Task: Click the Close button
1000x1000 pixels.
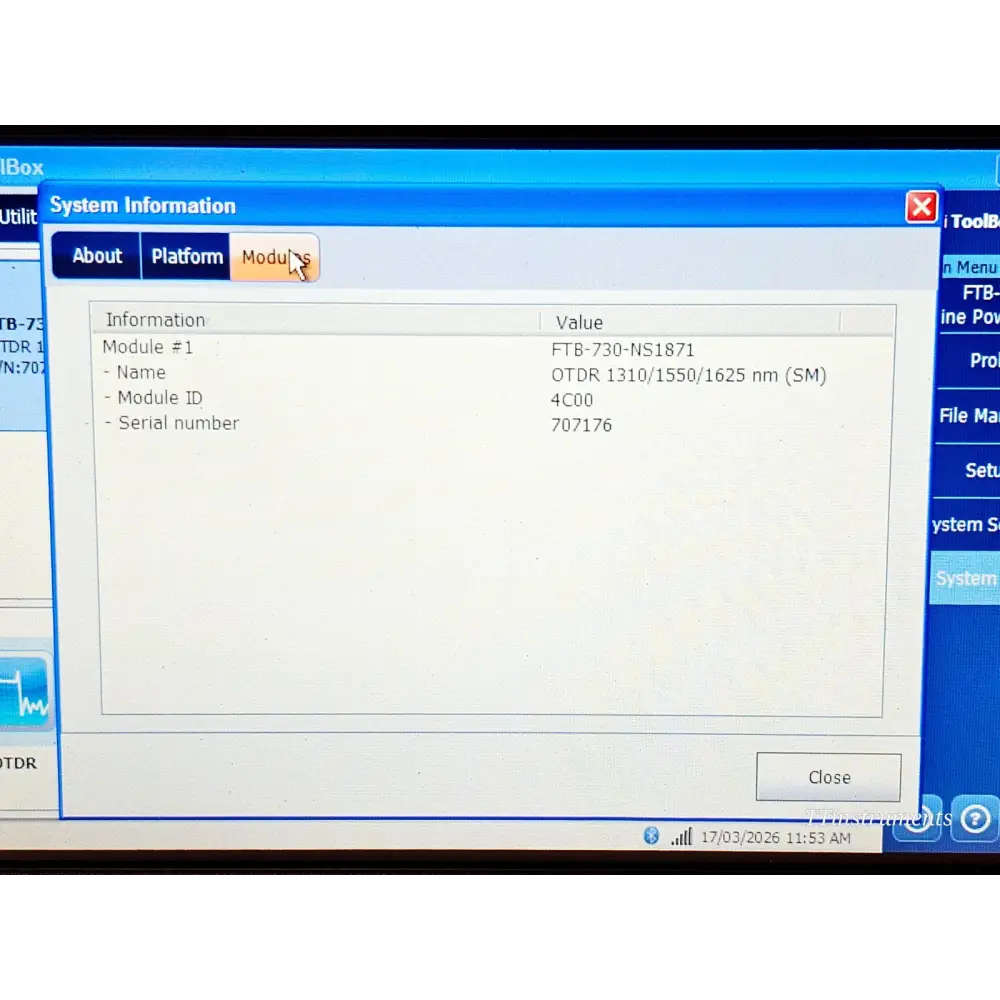Action: [x=828, y=777]
